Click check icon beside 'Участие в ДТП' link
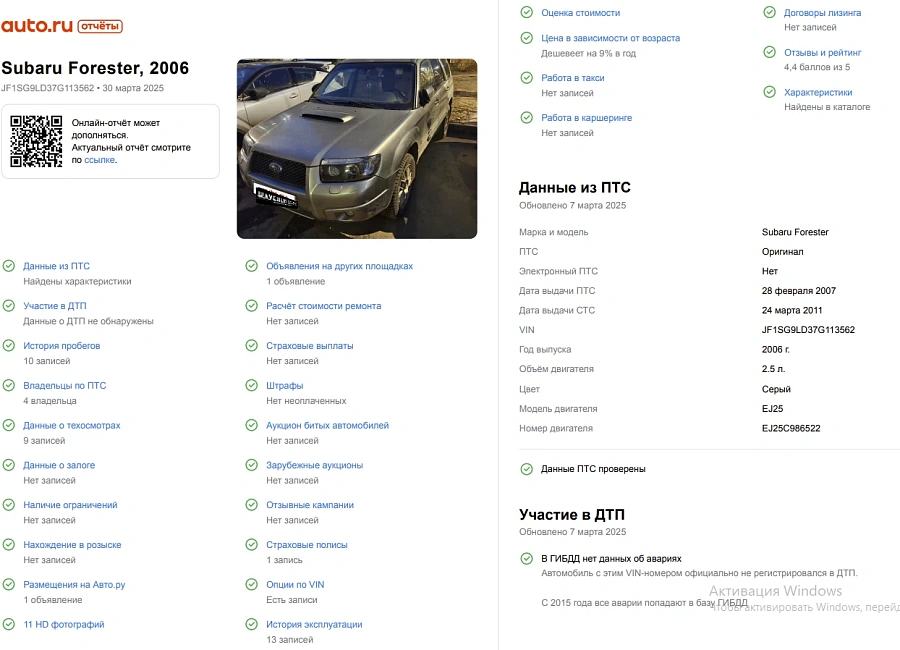The height and width of the screenshot is (650, 900). (x=9, y=305)
